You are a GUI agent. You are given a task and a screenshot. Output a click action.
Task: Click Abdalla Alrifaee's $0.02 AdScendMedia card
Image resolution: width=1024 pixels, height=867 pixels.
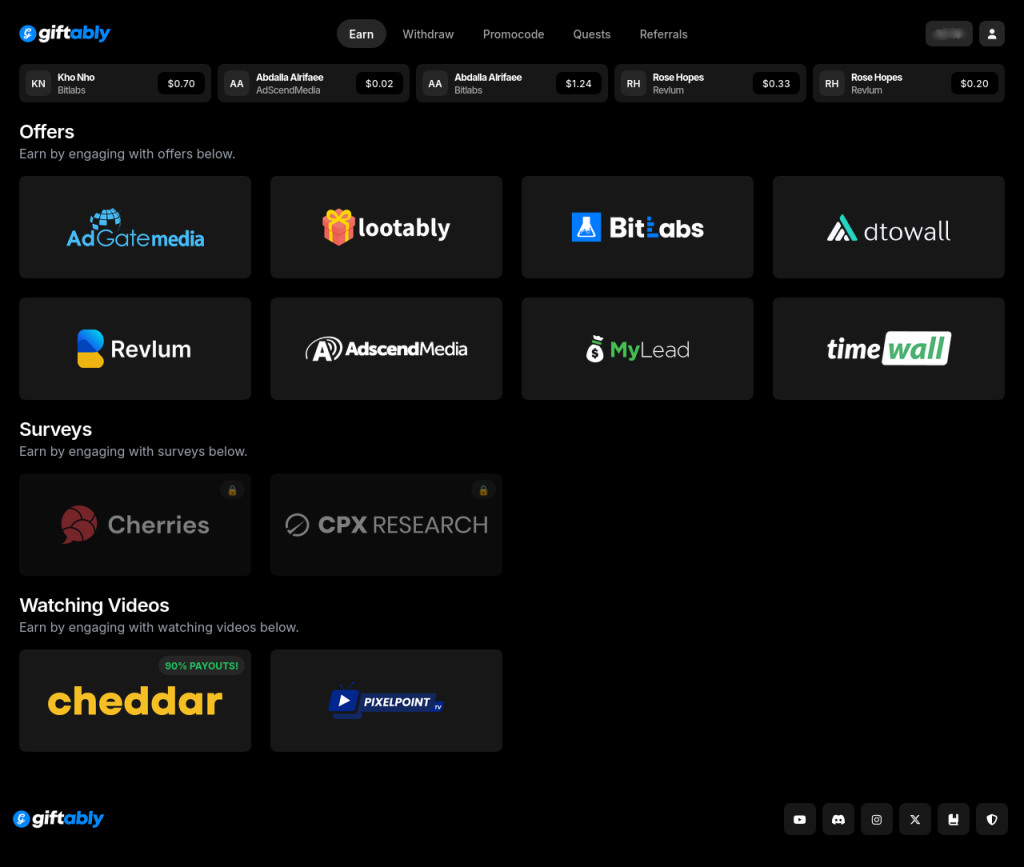coord(313,84)
